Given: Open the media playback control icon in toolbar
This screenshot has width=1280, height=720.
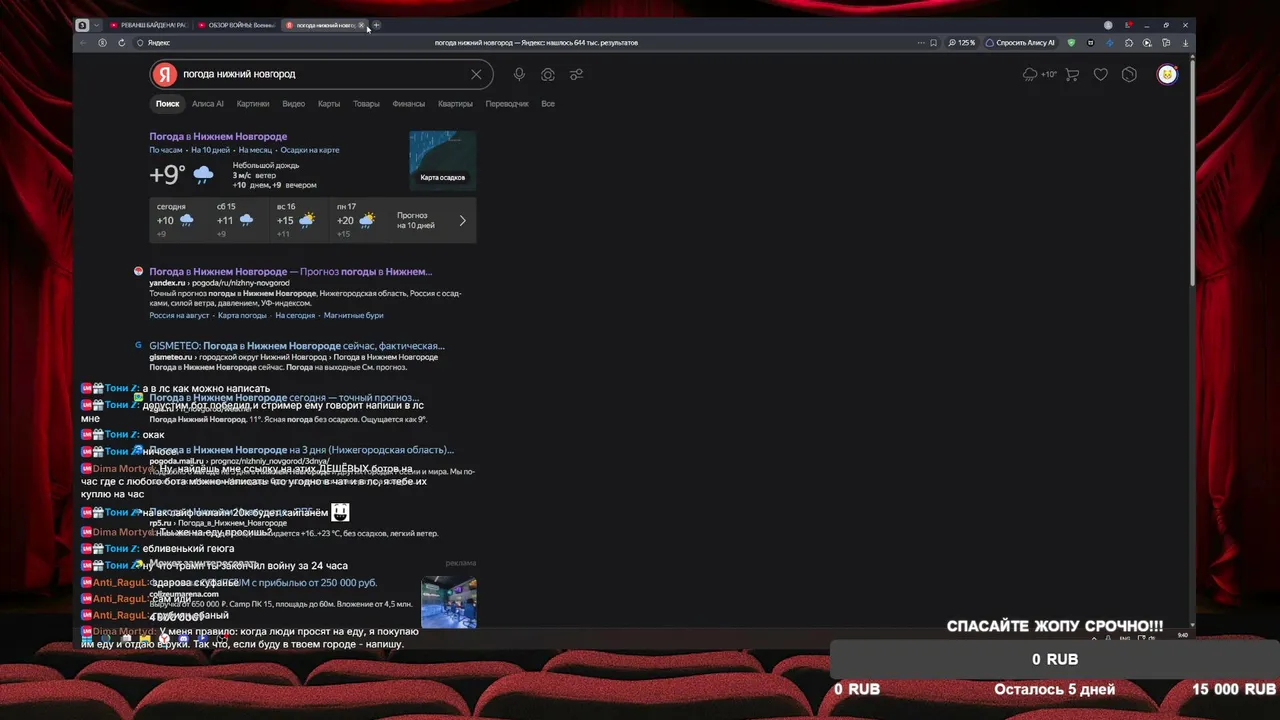Looking at the screenshot, I should point(1147,43).
